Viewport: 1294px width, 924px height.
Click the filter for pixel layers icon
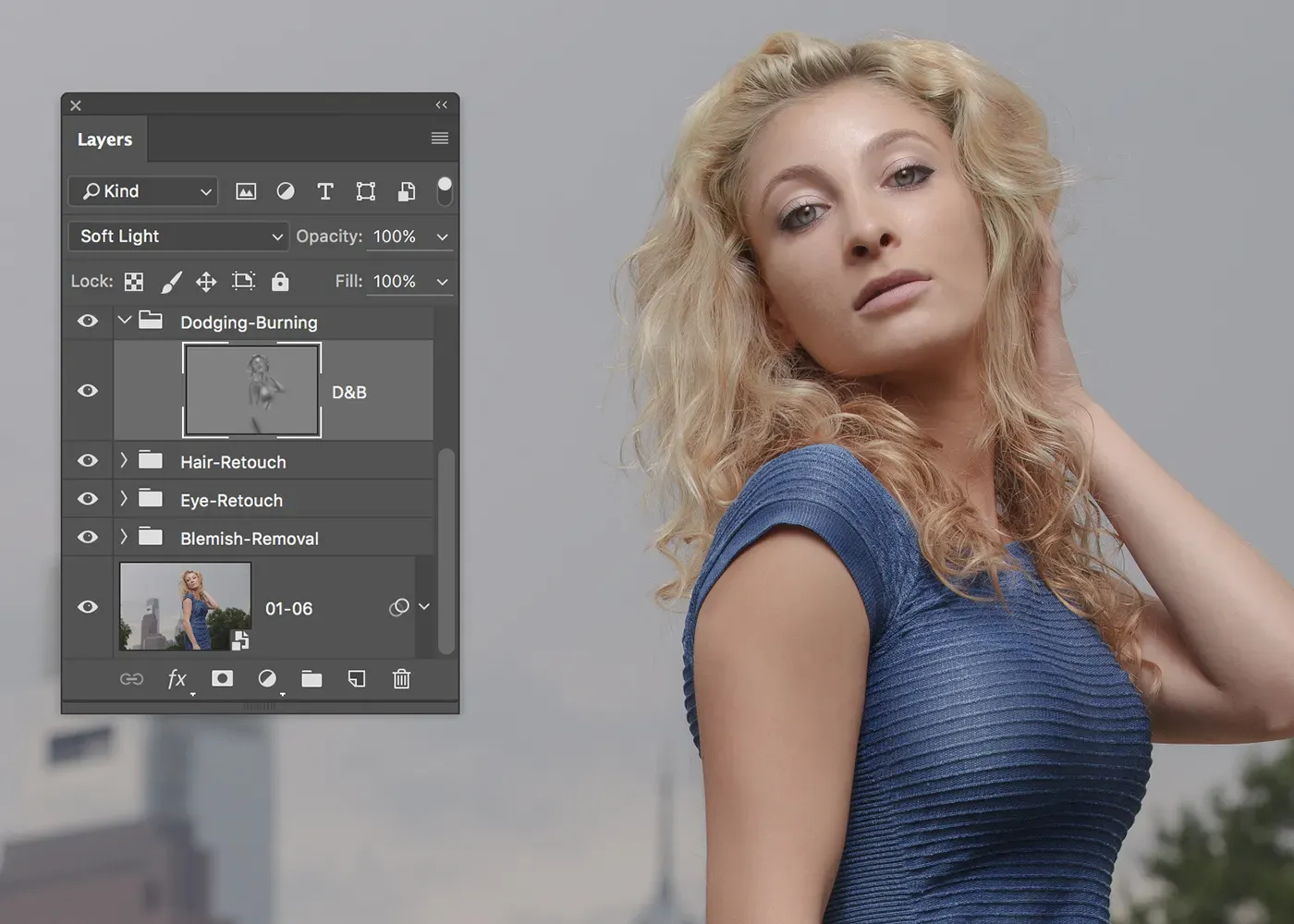[x=246, y=191]
